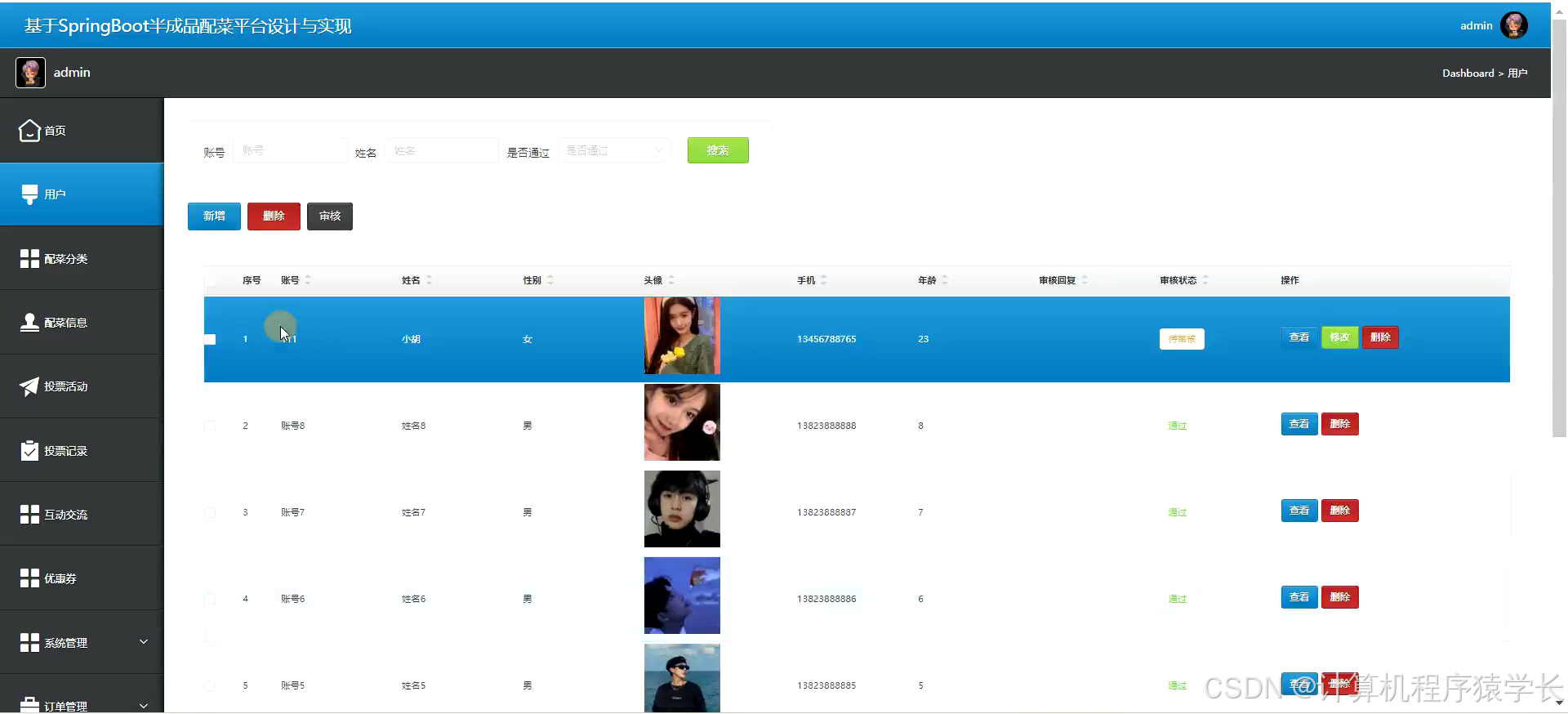Screen dimensions: 1568x714
Task: Toggle checkbox for row 账号6
Action: 210,599
